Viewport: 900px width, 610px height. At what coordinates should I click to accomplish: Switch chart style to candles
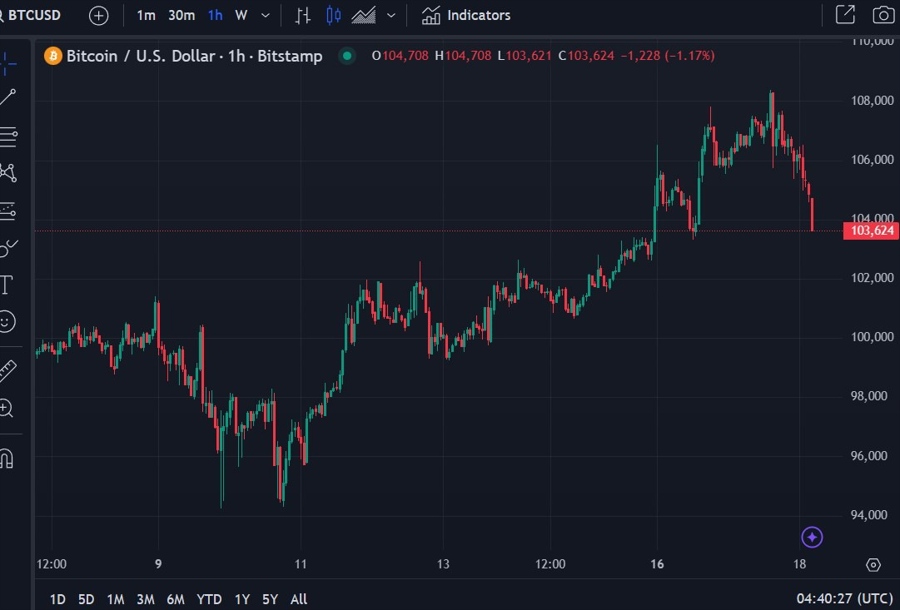tap(333, 15)
